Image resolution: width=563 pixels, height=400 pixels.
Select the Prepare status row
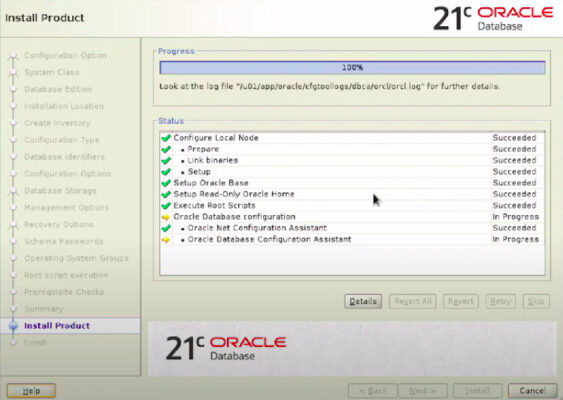[353, 149]
